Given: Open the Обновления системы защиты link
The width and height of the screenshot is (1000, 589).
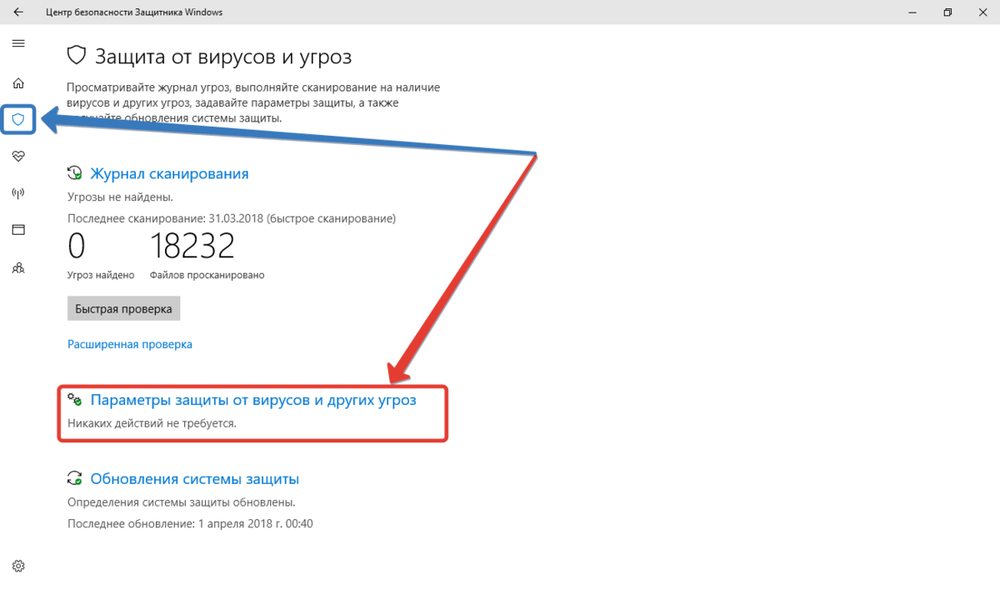Looking at the screenshot, I should pos(194,479).
